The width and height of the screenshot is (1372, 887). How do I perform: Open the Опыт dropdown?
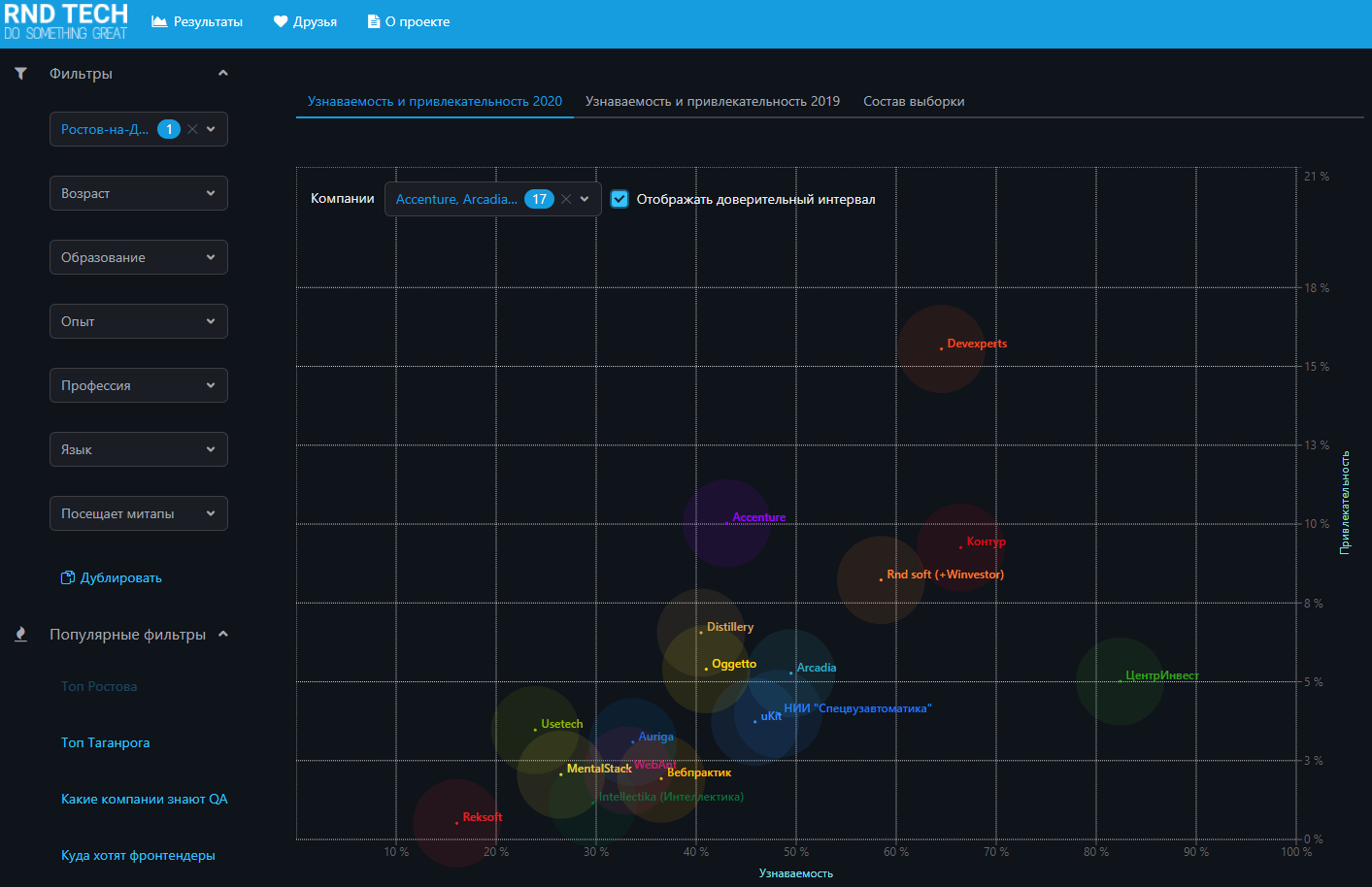coord(139,321)
